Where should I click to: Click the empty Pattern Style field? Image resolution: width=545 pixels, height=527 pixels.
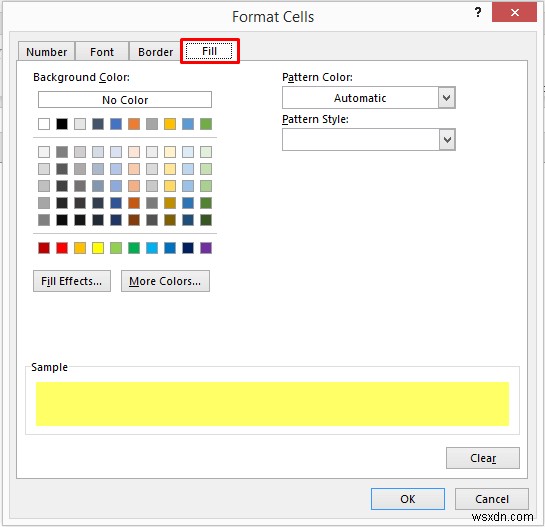[361, 140]
